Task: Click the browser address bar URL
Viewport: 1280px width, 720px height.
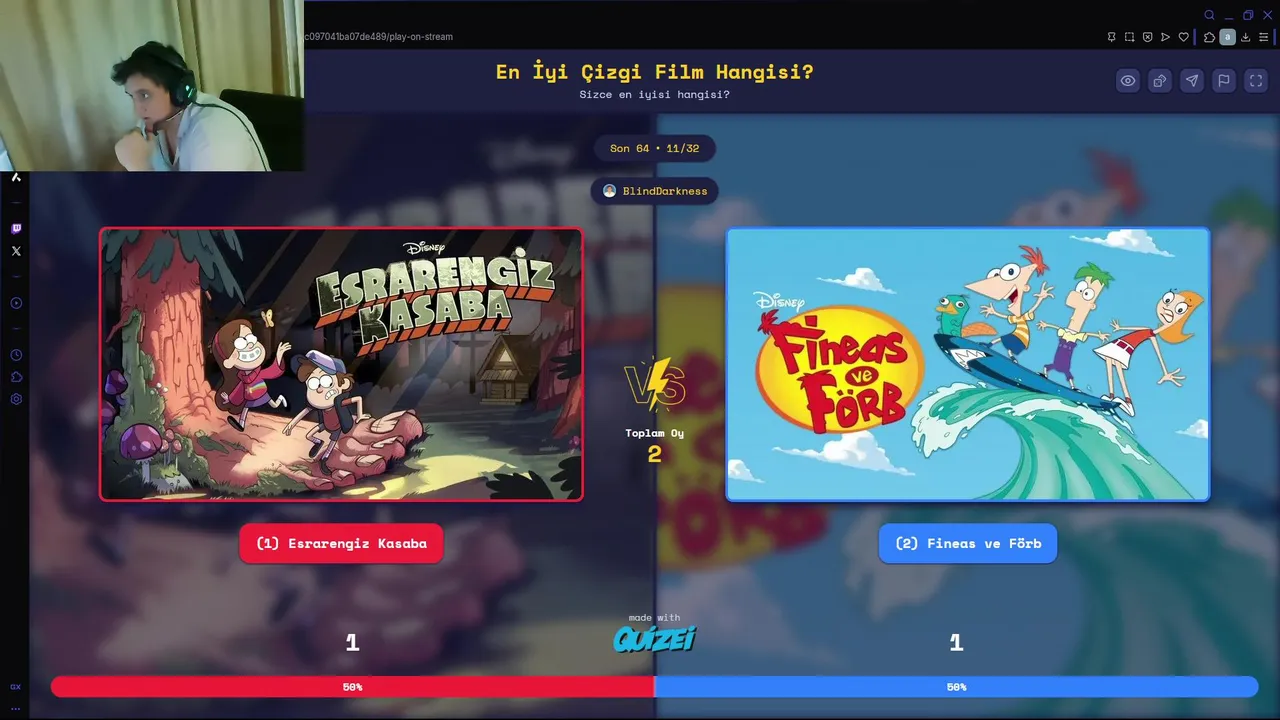Action: [x=379, y=37]
